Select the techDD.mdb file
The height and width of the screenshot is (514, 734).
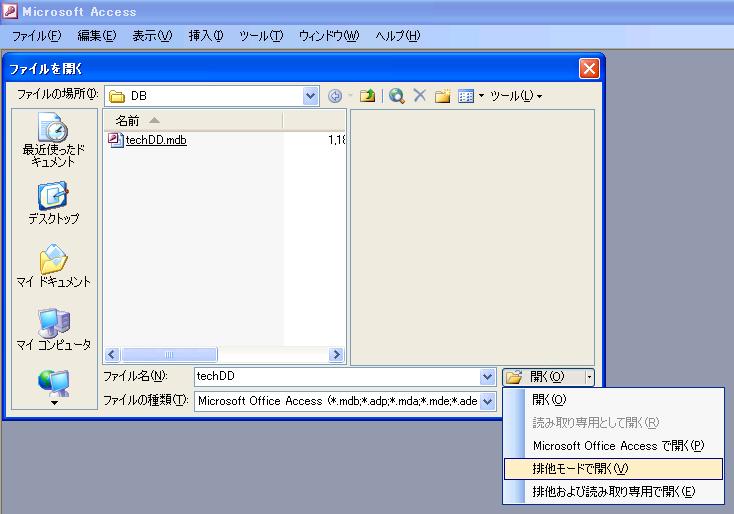[155, 140]
